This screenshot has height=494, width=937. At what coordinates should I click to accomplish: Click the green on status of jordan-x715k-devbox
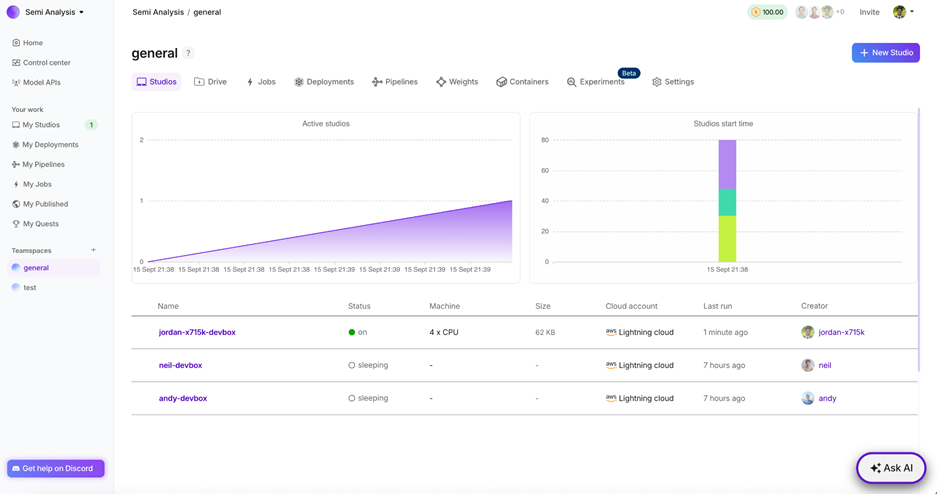click(357, 332)
